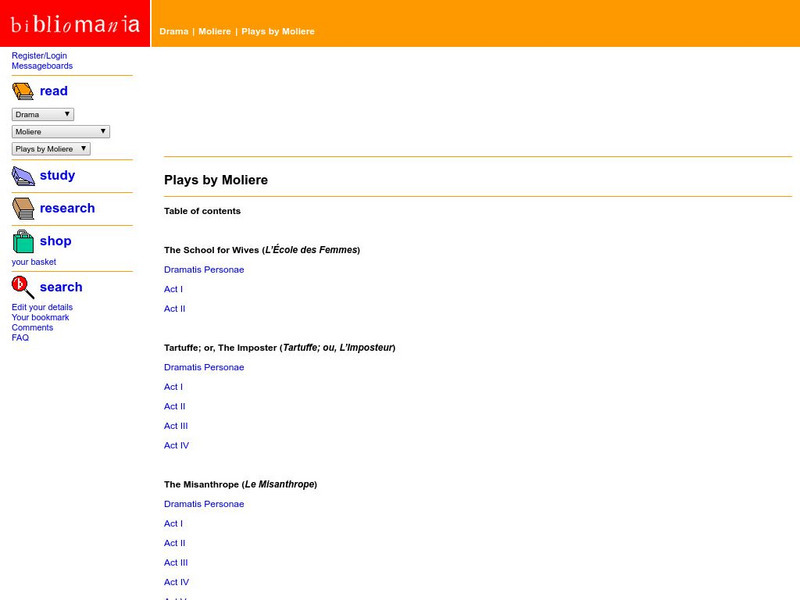Open Dramatis Personae for The School for Wives

204,269
